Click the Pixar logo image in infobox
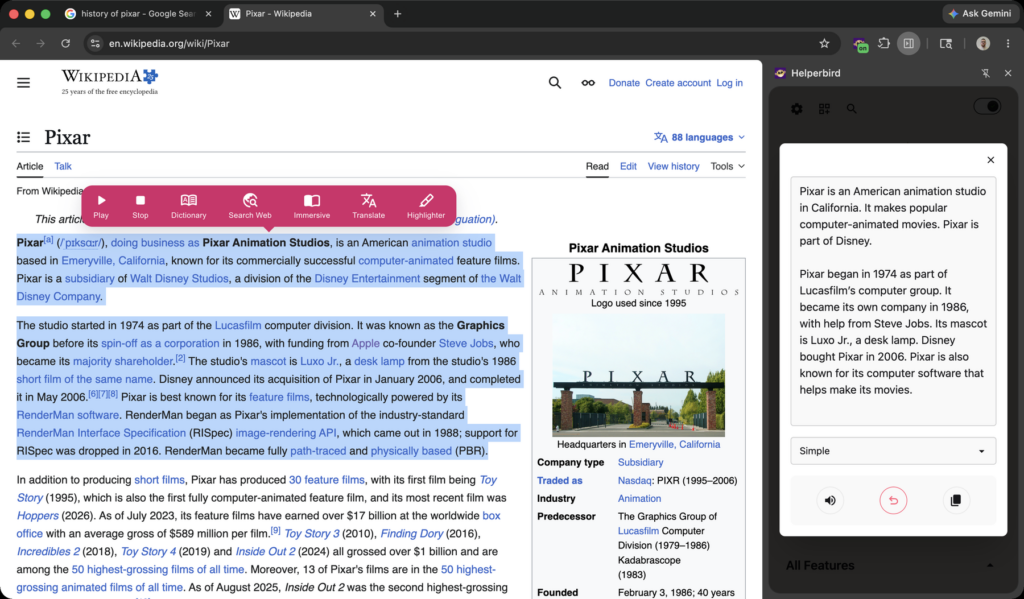 [638, 279]
